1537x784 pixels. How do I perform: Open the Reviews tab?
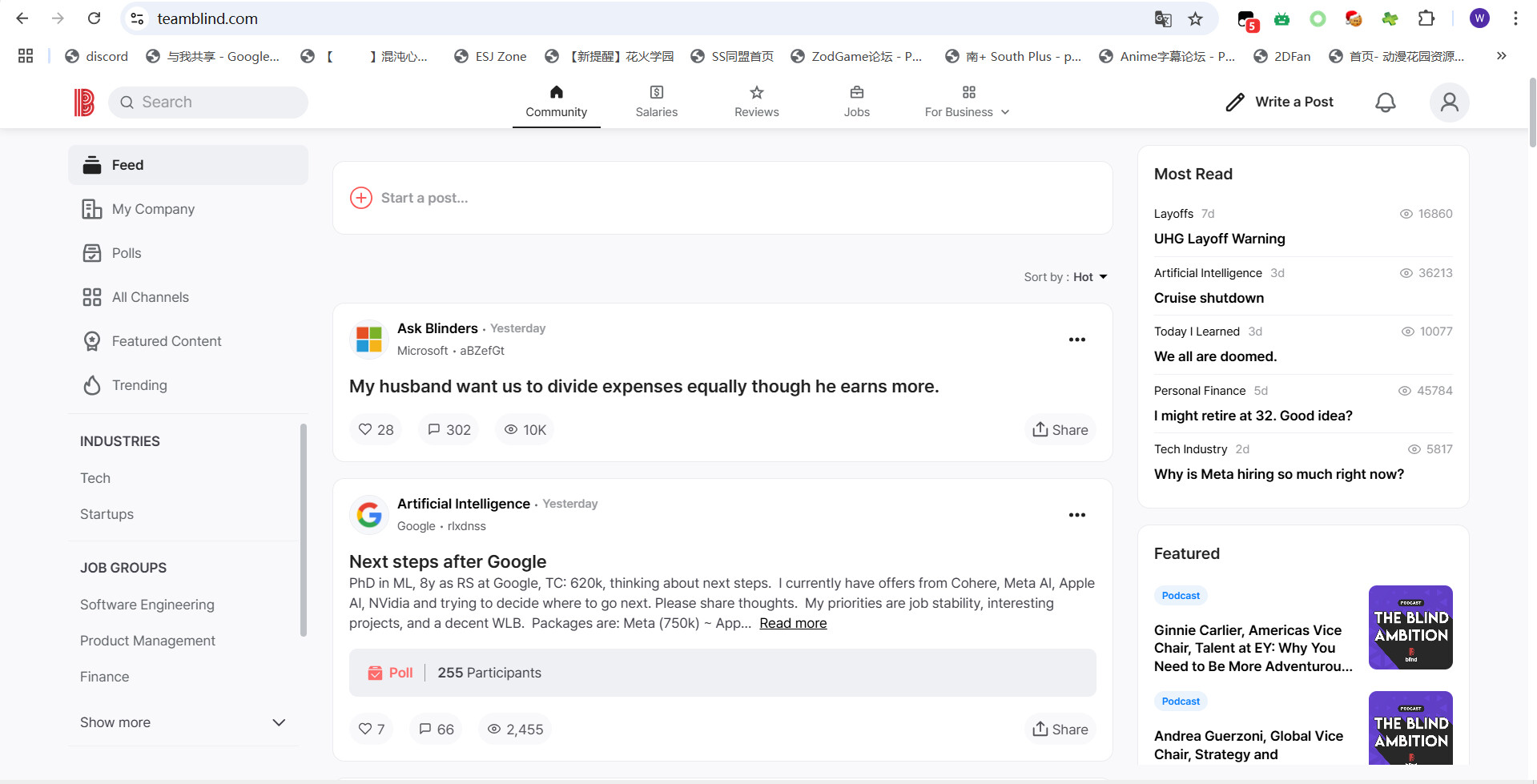pyautogui.click(x=756, y=103)
